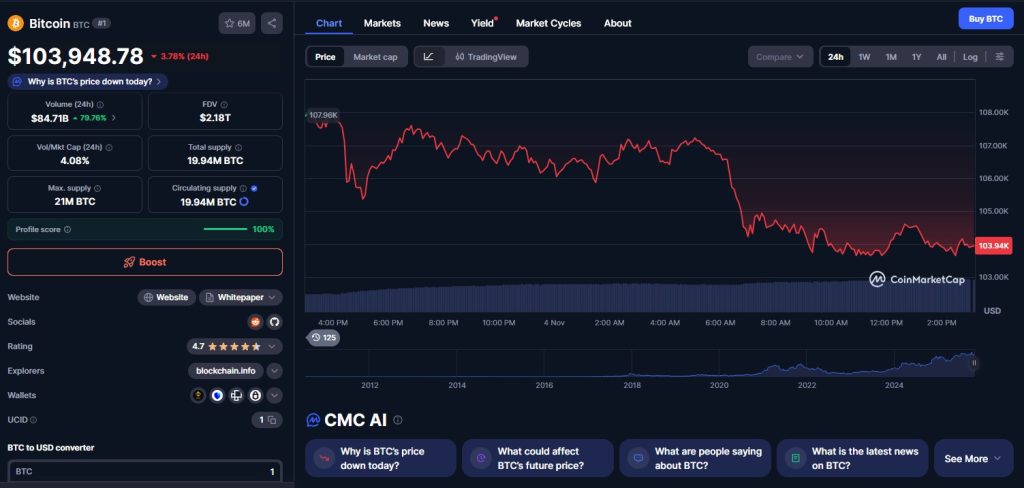Copy the UCID using the copy icon
The height and width of the screenshot is (488, 1024).
[267, 420]
